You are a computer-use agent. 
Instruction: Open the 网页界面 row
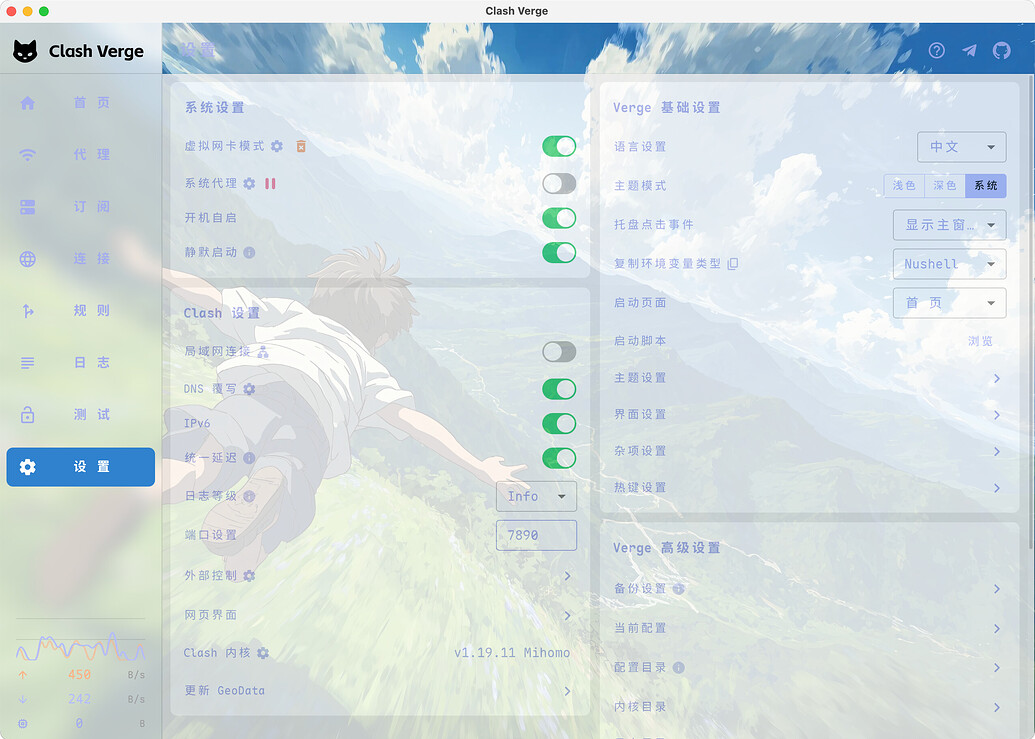pos(378,615)
